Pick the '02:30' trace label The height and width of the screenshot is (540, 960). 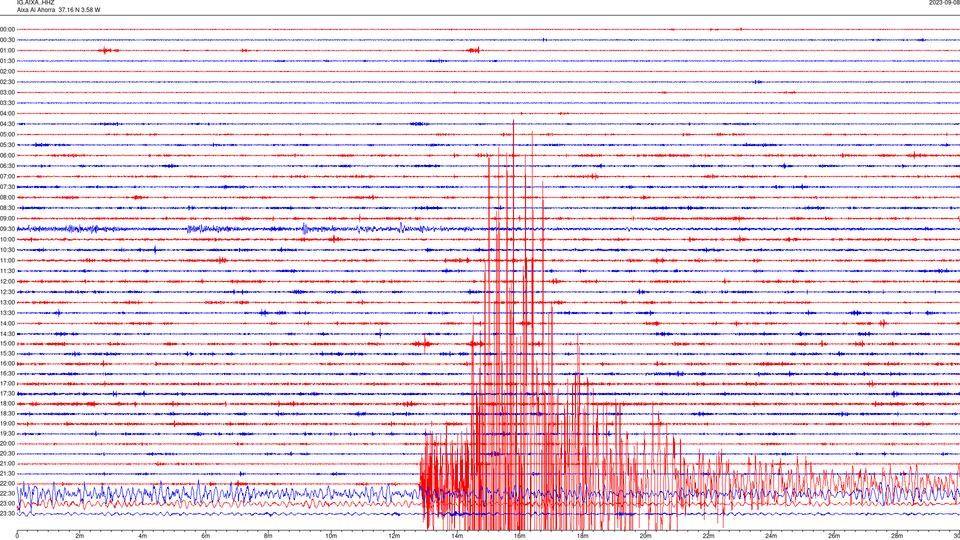coord(7,82)
